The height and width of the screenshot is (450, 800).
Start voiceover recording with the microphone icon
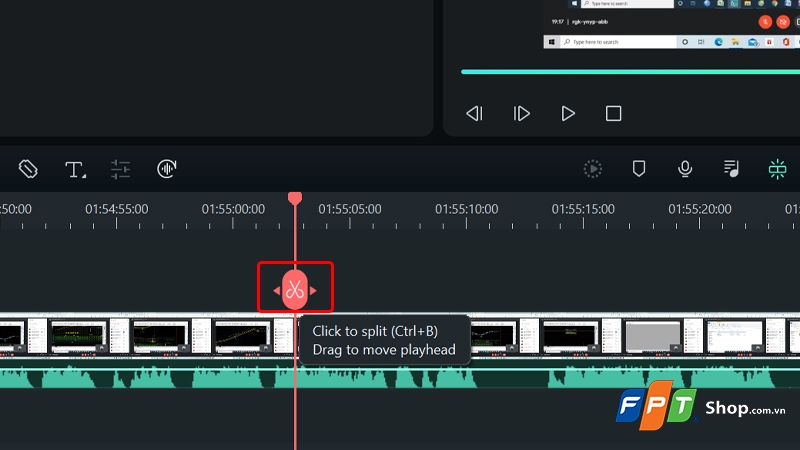685,169
